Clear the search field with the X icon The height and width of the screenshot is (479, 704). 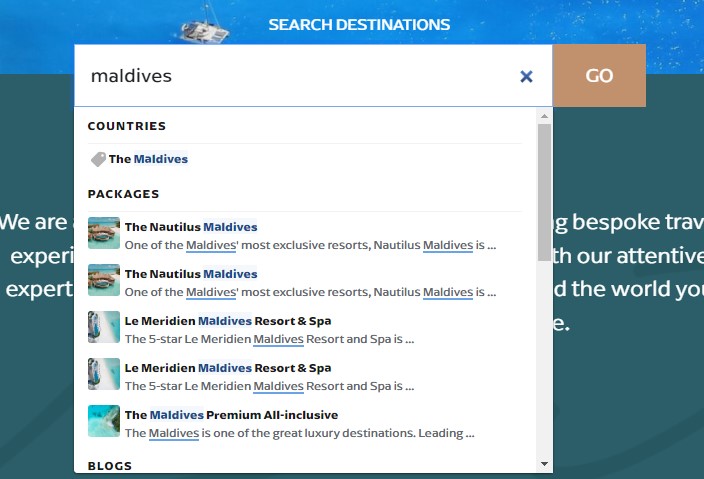[526, 76]
